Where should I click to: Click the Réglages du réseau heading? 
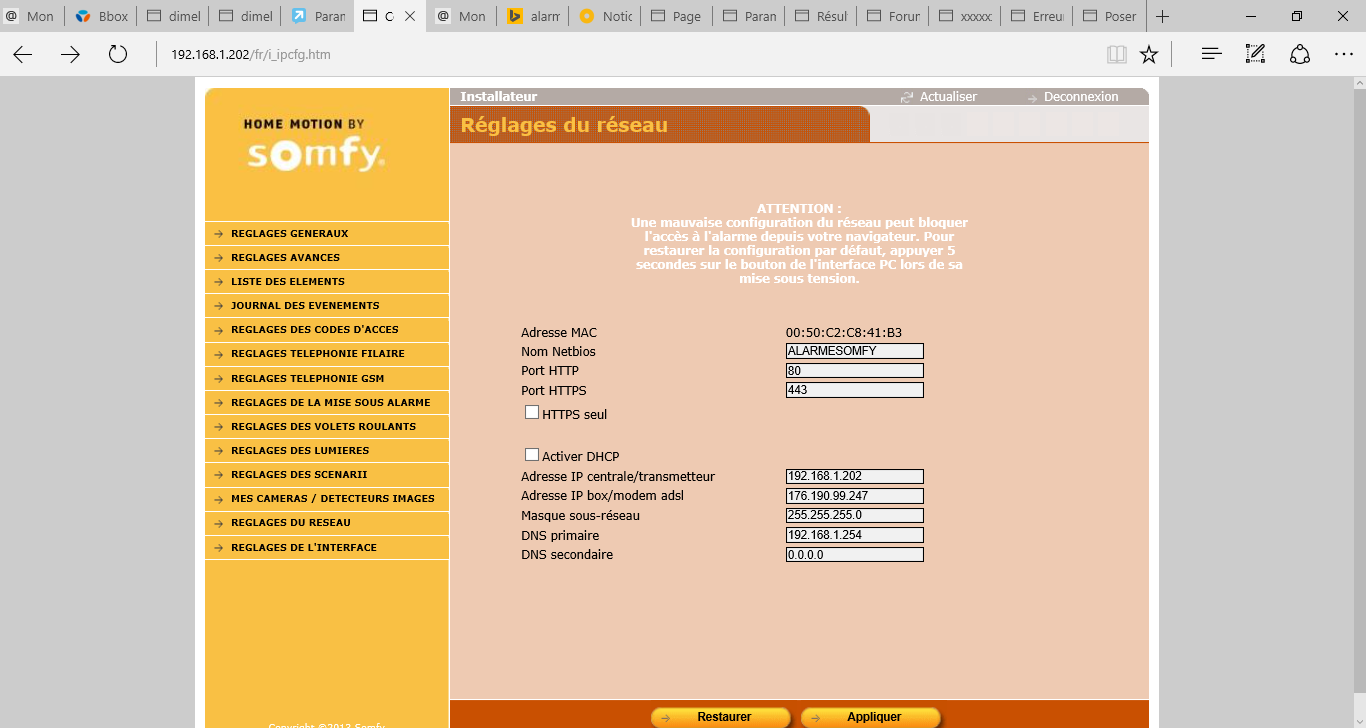pos(564,125)
